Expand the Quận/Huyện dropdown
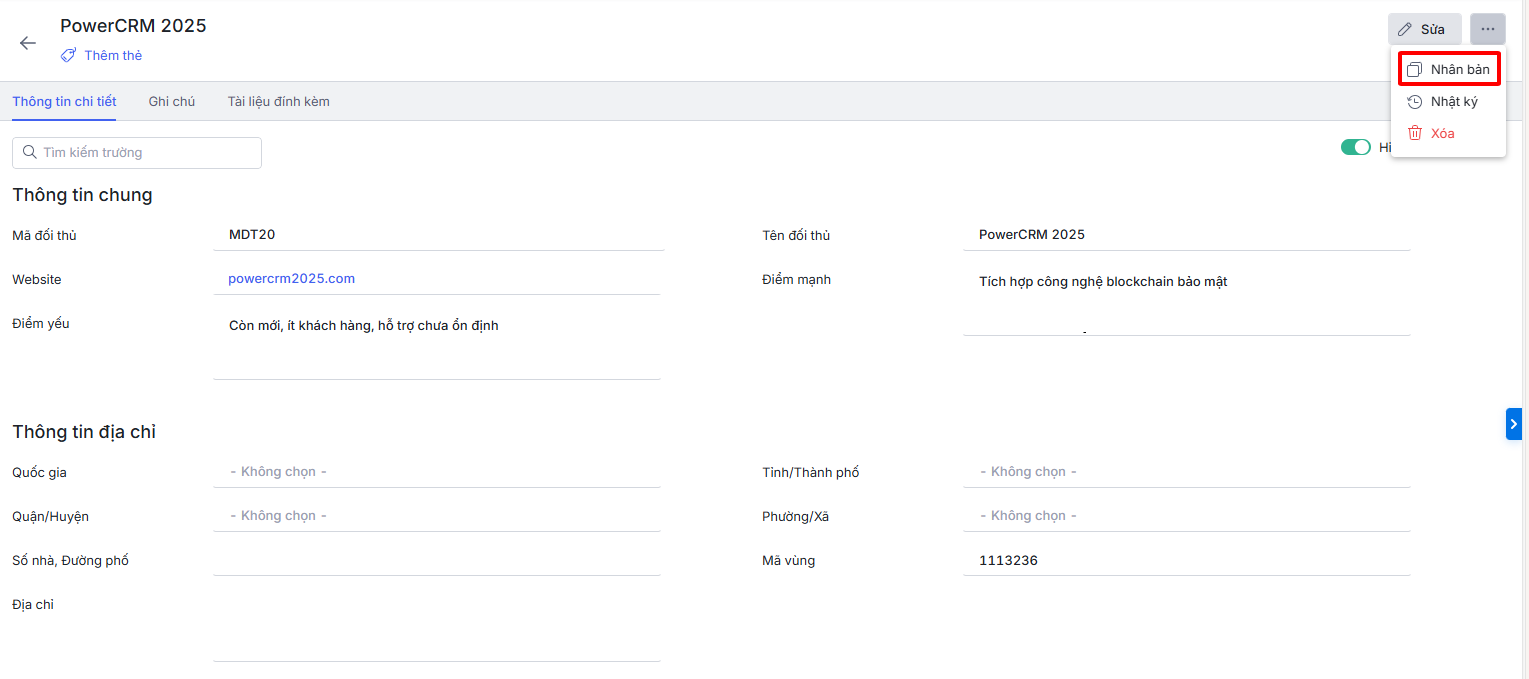The width and height of the screenshot is (1529, 679). 436,516
